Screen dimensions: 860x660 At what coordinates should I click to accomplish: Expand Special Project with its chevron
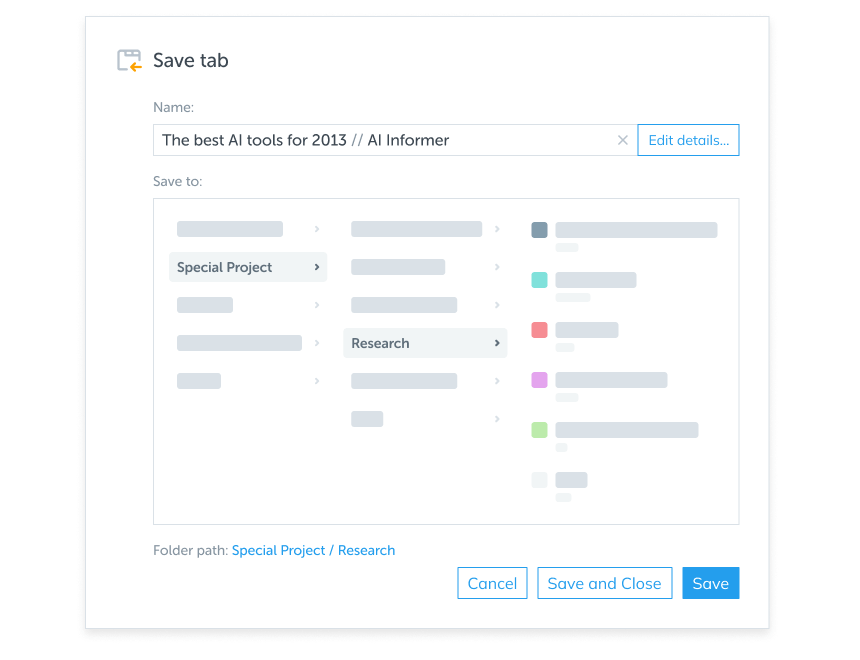click(317, 267)
